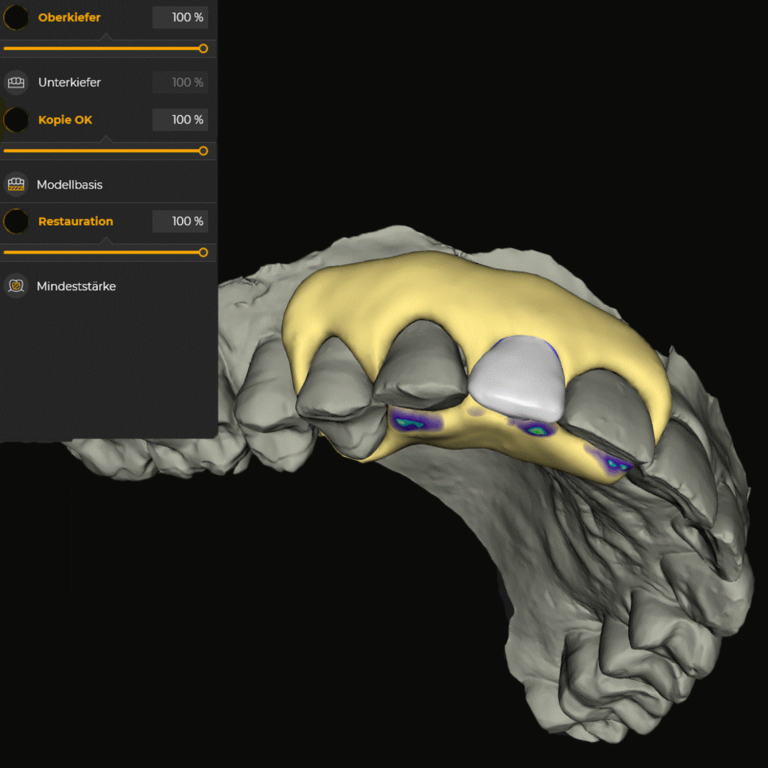Toggle the Mindeststärke thickness icon
The image size is (768, 768).
[16, 286]
